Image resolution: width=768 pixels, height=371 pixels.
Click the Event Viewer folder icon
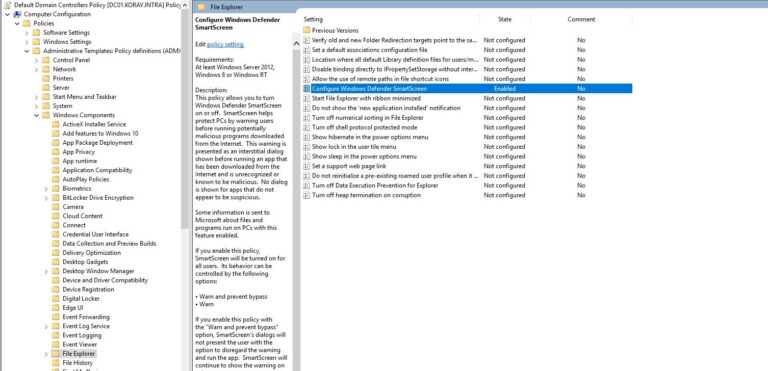coord(56,345)
